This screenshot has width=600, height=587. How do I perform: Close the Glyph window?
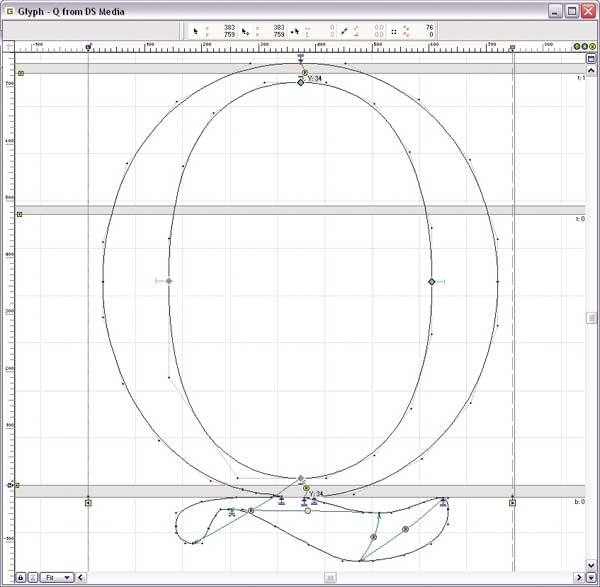588,11
